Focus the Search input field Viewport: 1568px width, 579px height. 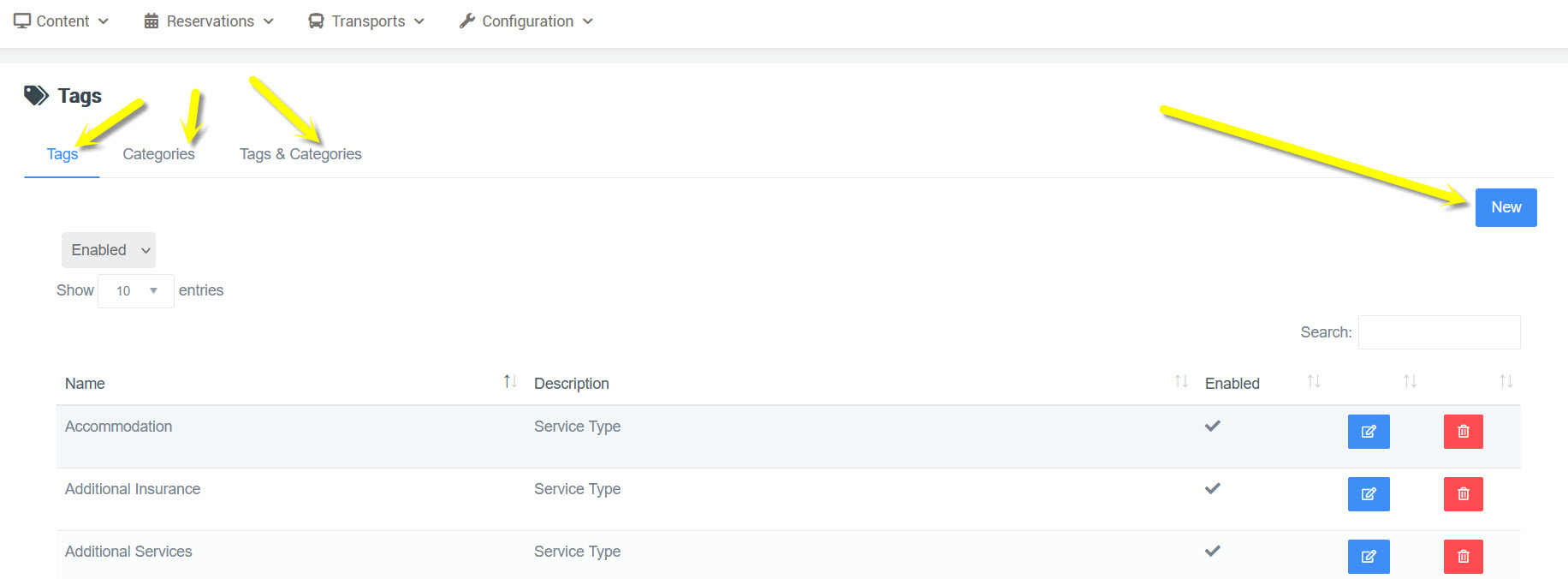click(x=1439, y=332)
